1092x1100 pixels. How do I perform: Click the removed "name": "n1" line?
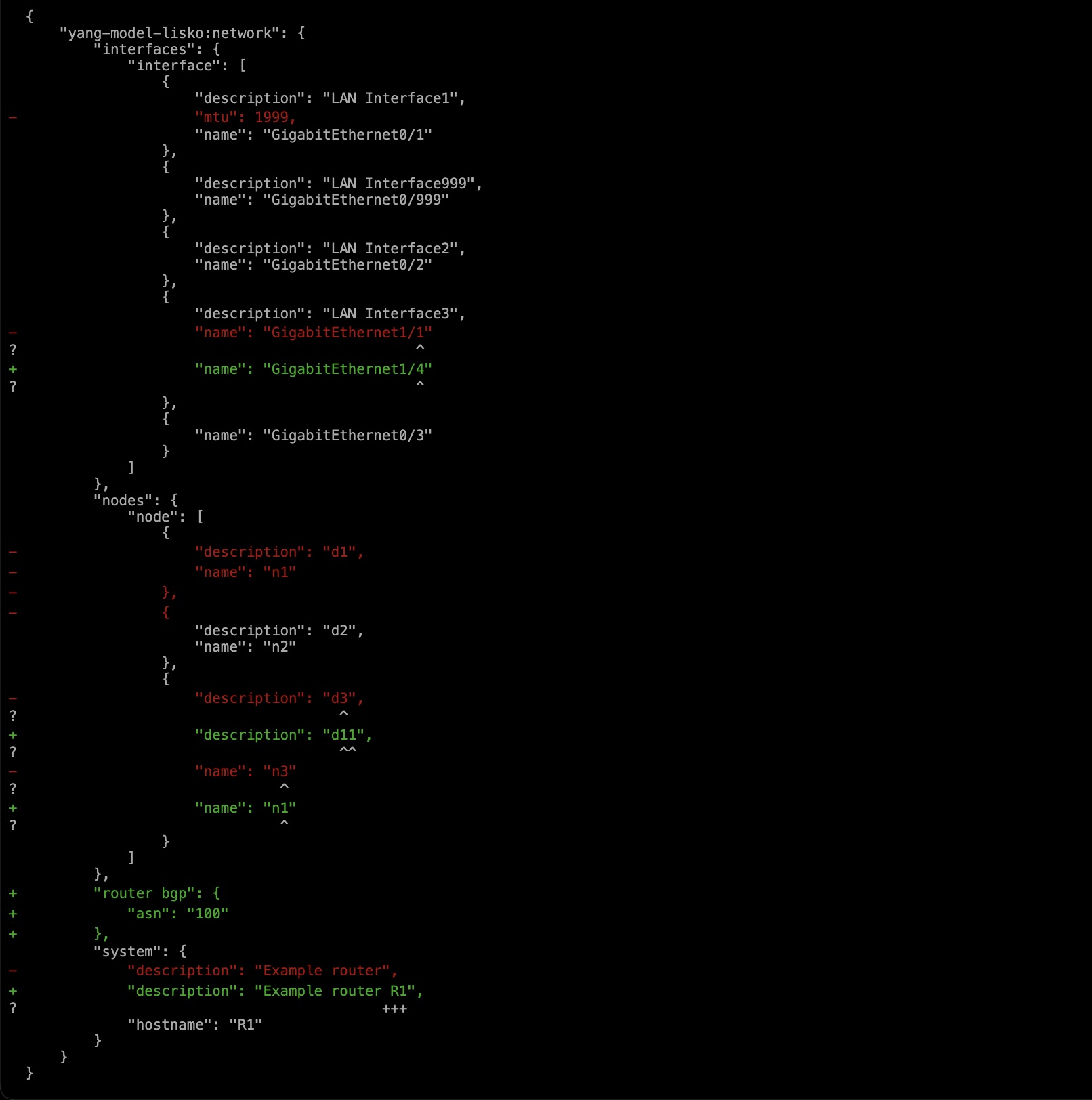pos(246,572)
